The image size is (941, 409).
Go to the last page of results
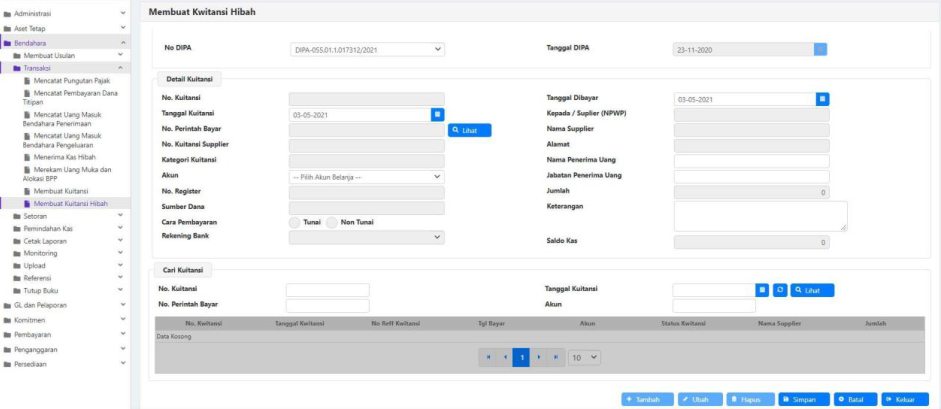[x=554, y=357]
